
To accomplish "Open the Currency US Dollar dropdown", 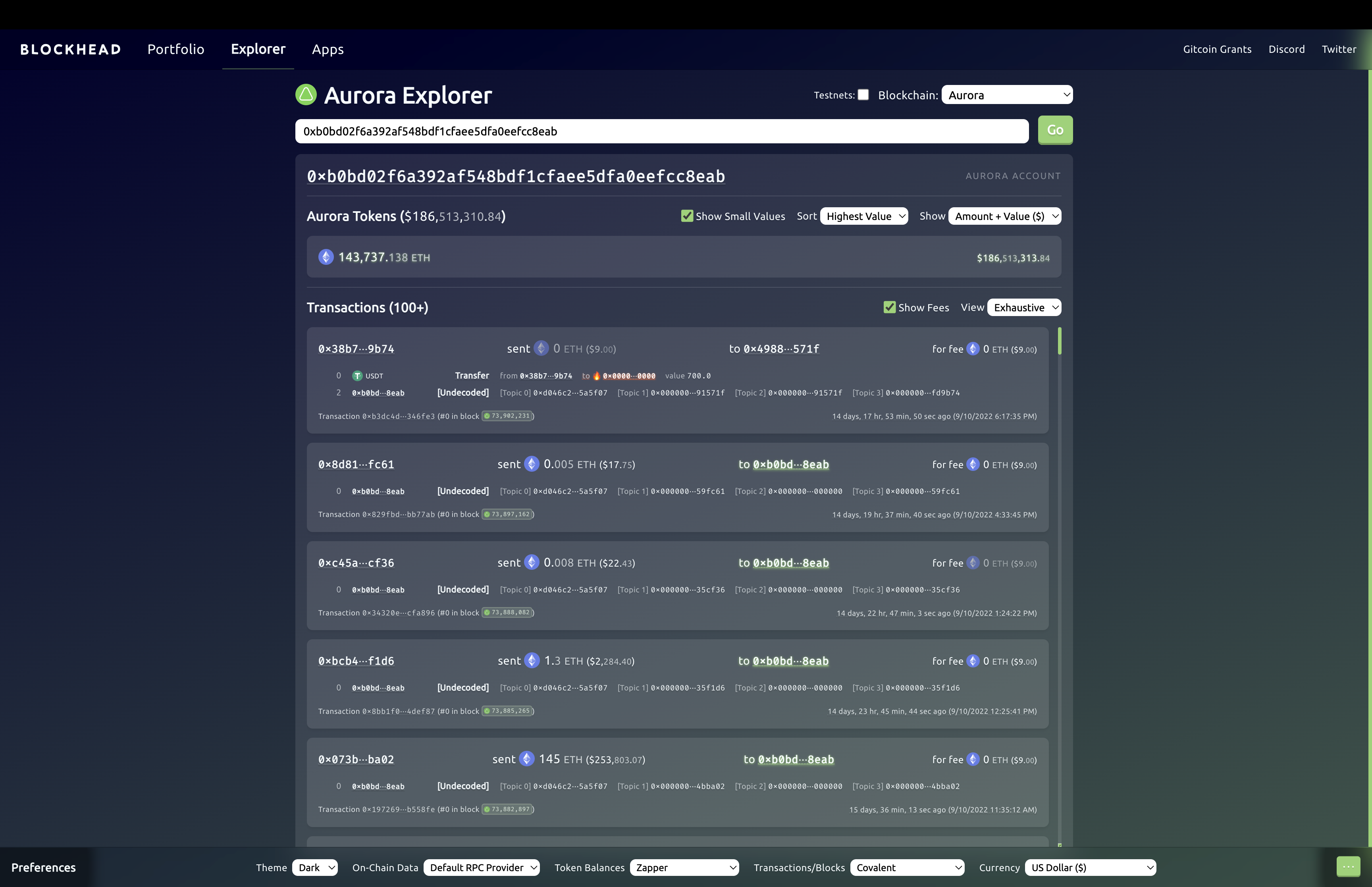I will [1091, 868].
